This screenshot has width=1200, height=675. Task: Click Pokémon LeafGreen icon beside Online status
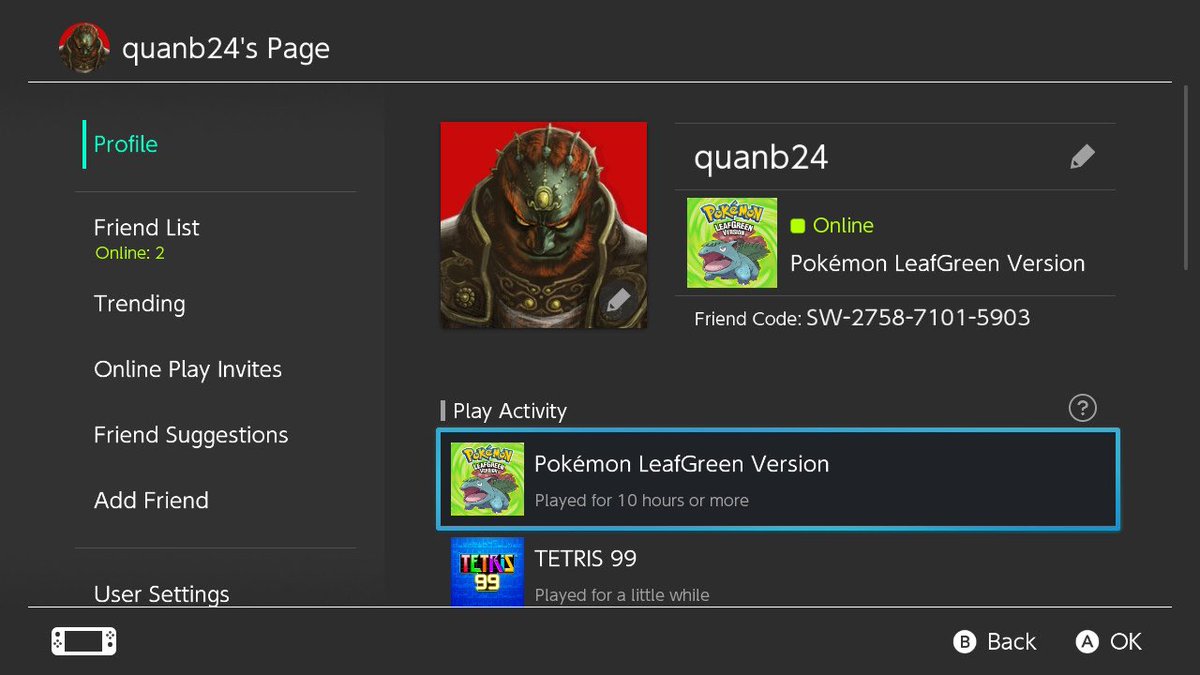coord(732,243)
